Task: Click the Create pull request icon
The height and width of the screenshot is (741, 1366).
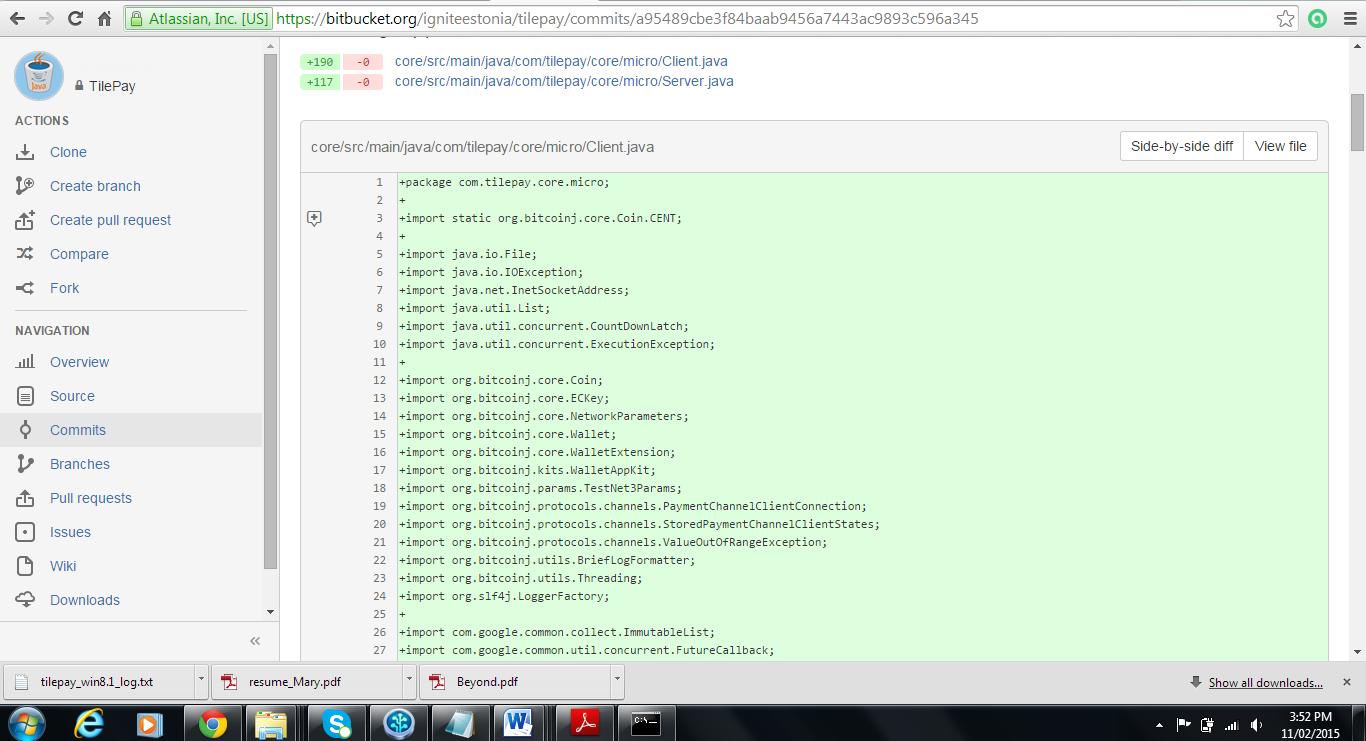Action: [x=26, y=220]
